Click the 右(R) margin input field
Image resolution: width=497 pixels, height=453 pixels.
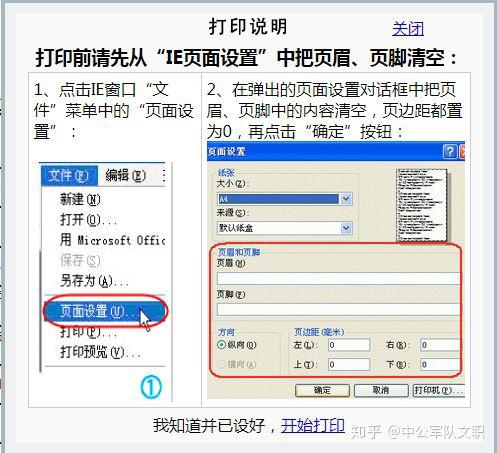click(440, 345)
